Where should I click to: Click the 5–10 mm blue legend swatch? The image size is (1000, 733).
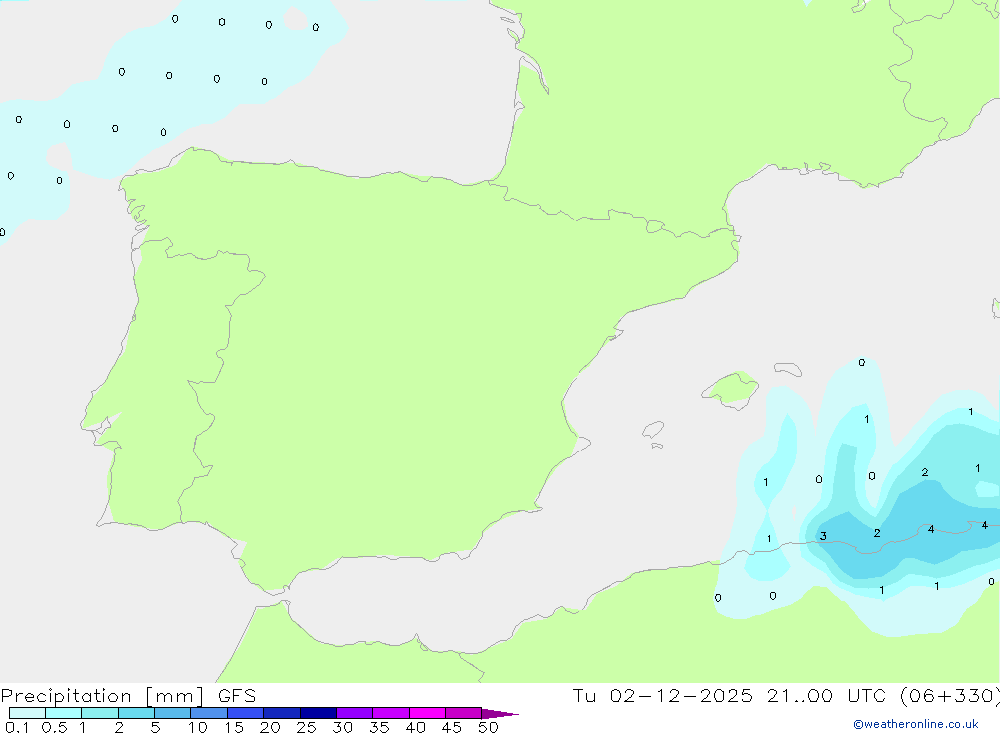tap(172, 713)
